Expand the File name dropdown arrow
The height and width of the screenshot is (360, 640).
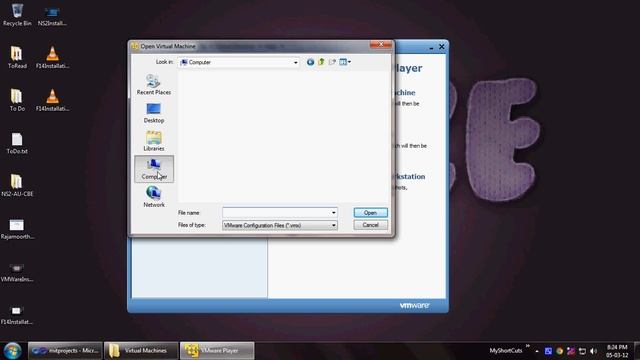(333, 213)
